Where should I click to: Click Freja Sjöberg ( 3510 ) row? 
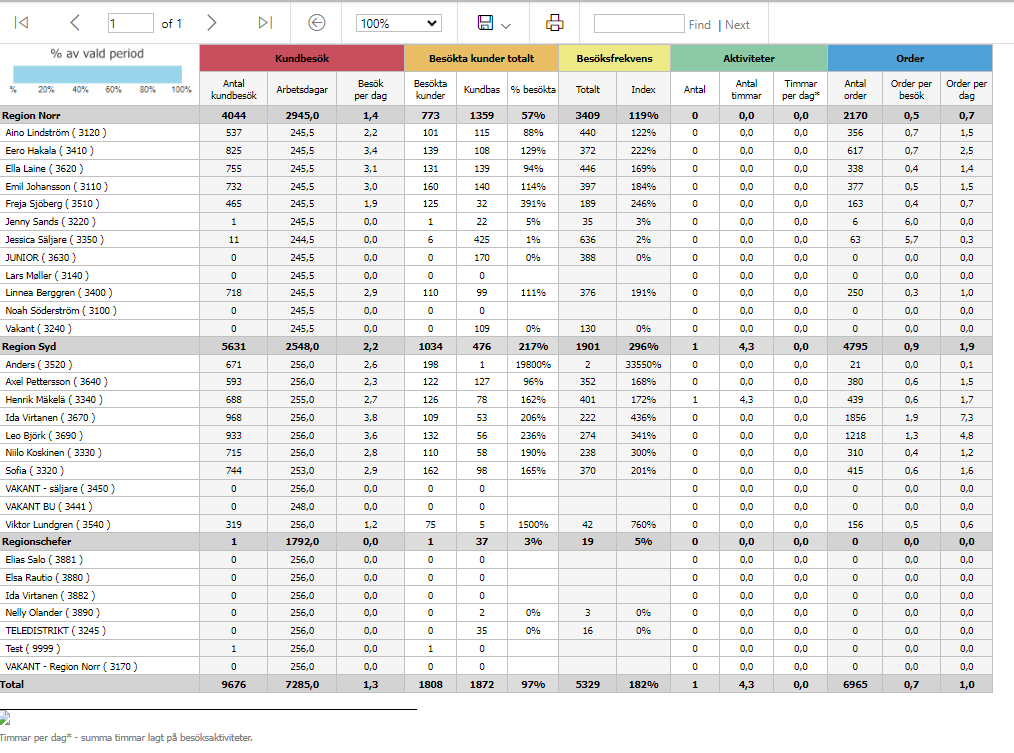[496, 204]
